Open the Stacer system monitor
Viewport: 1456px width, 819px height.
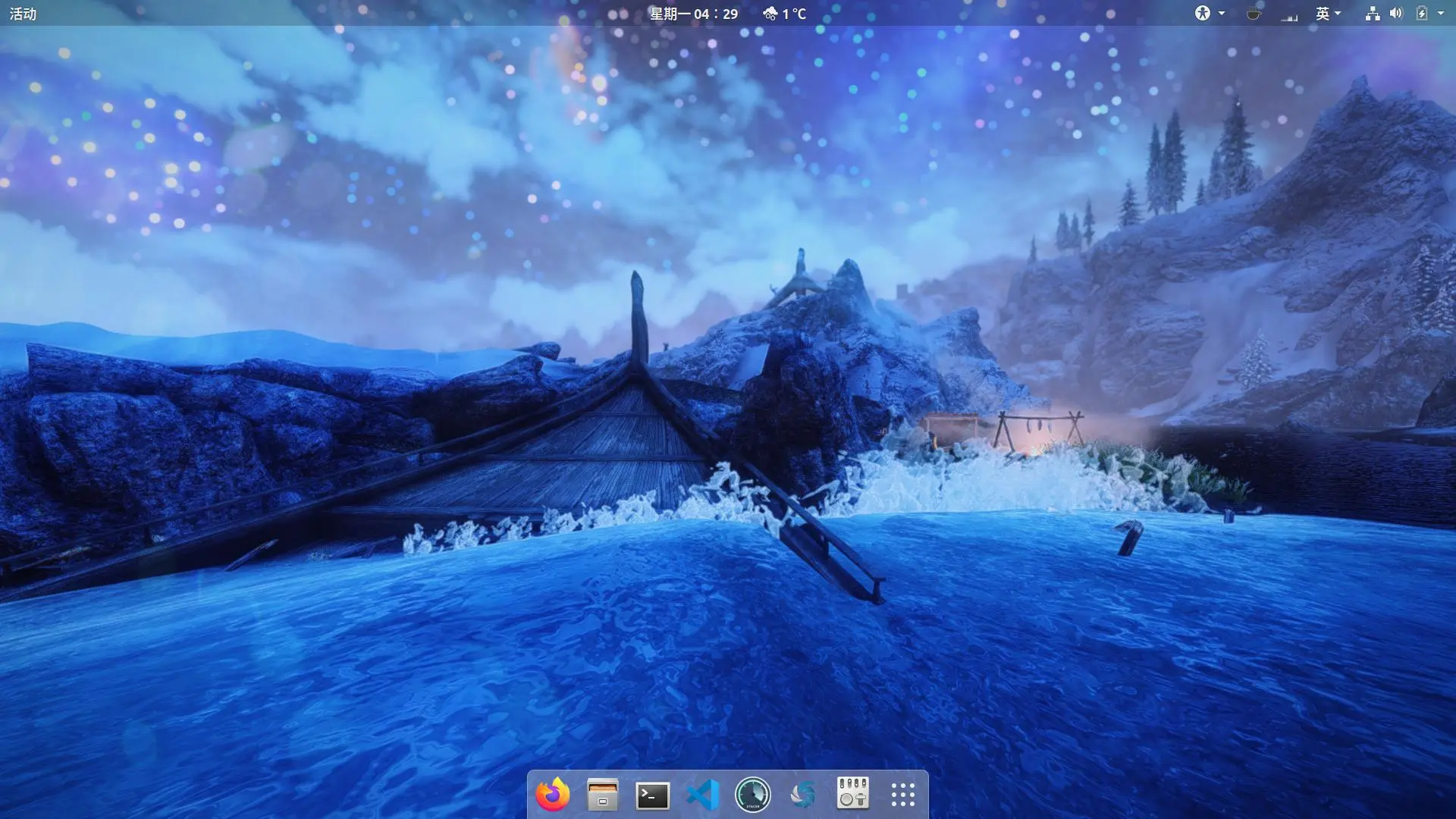(x=752, y=795)
